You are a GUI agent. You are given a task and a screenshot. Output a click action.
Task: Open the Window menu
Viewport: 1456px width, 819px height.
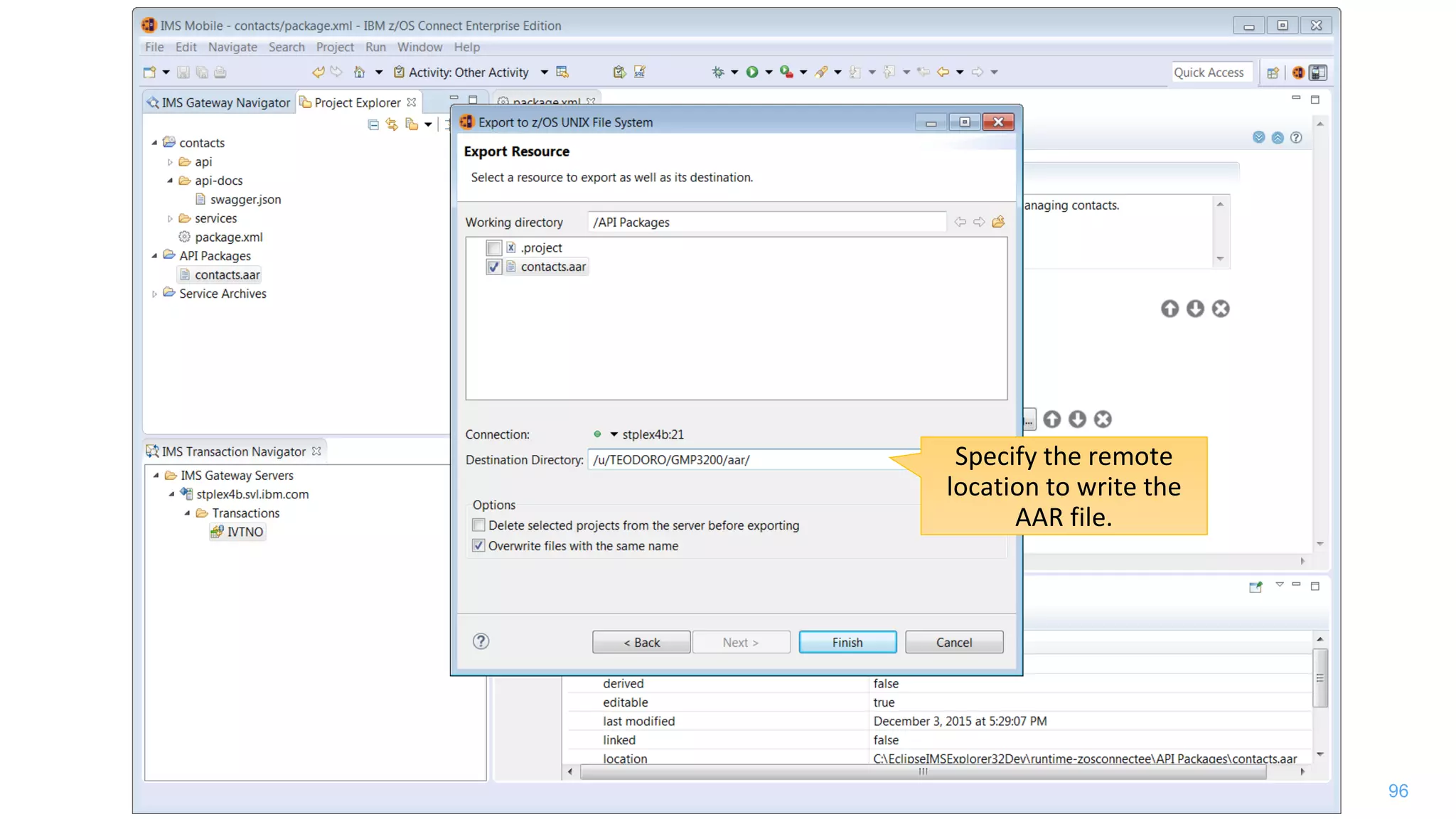pos(419,47)
